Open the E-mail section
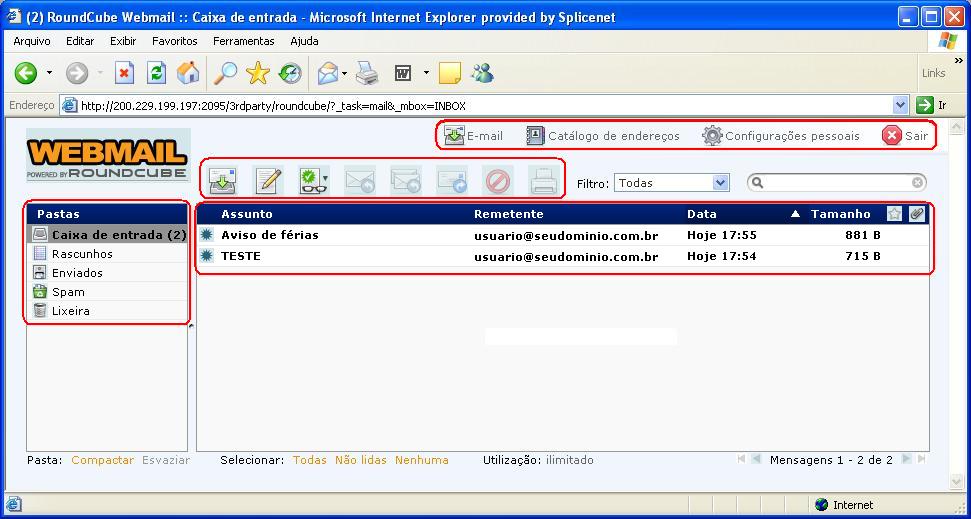Screen dimensions: 971x519 pyautogui.click(x=474, y=136)
